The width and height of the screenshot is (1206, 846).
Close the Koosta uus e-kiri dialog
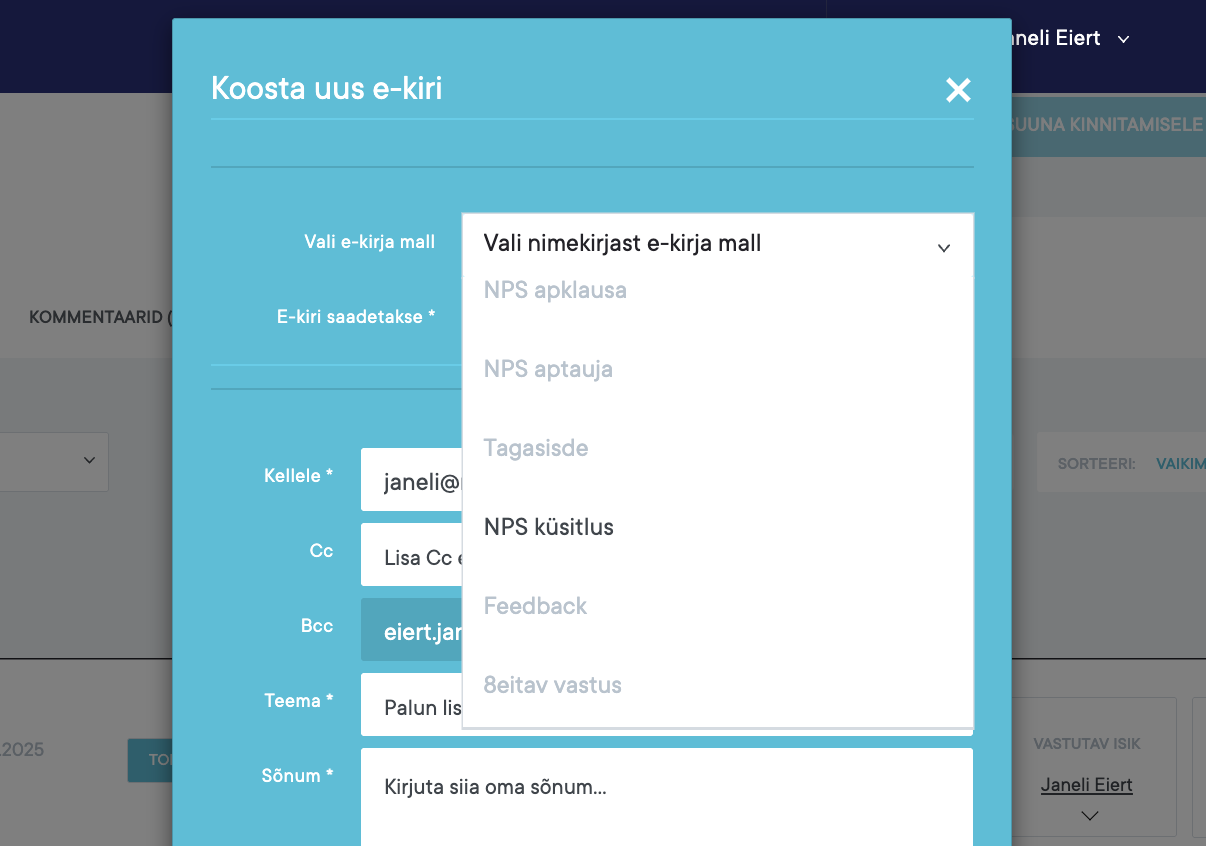tap(958, 90)
